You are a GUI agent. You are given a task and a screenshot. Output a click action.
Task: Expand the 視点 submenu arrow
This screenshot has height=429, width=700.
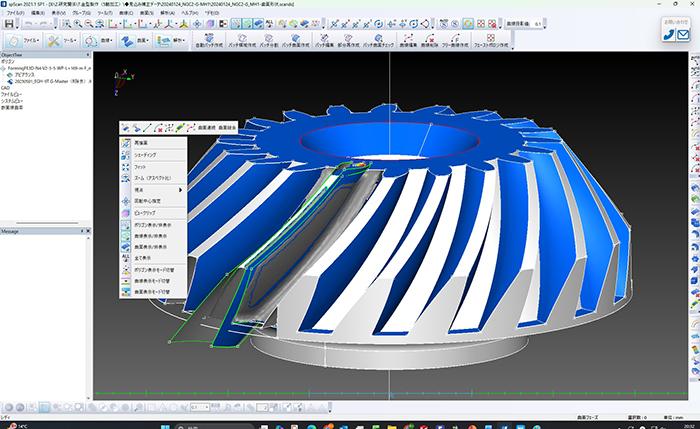(x=181, y=189)
